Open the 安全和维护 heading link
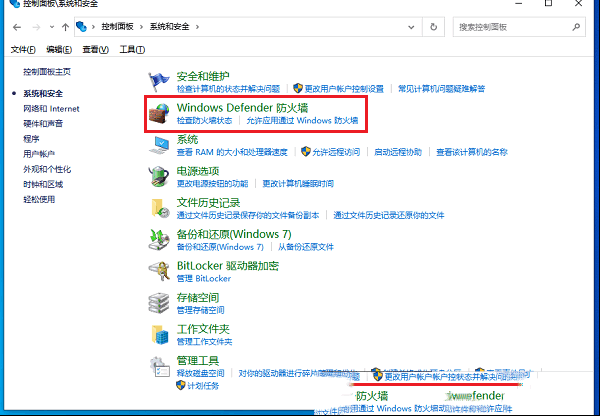 203,76
